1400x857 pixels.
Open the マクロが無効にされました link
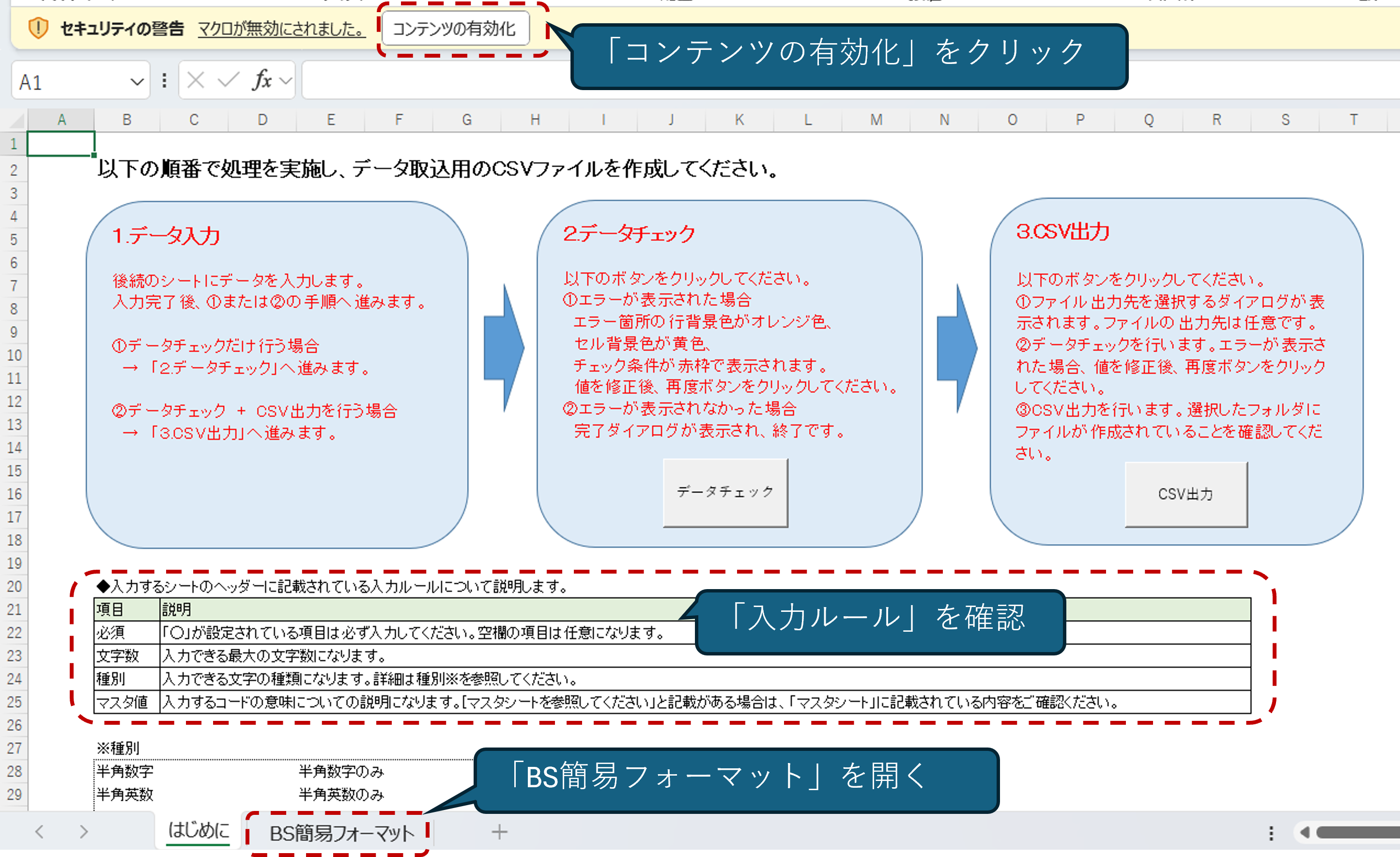pyautogui.click(x=281, y=29)
